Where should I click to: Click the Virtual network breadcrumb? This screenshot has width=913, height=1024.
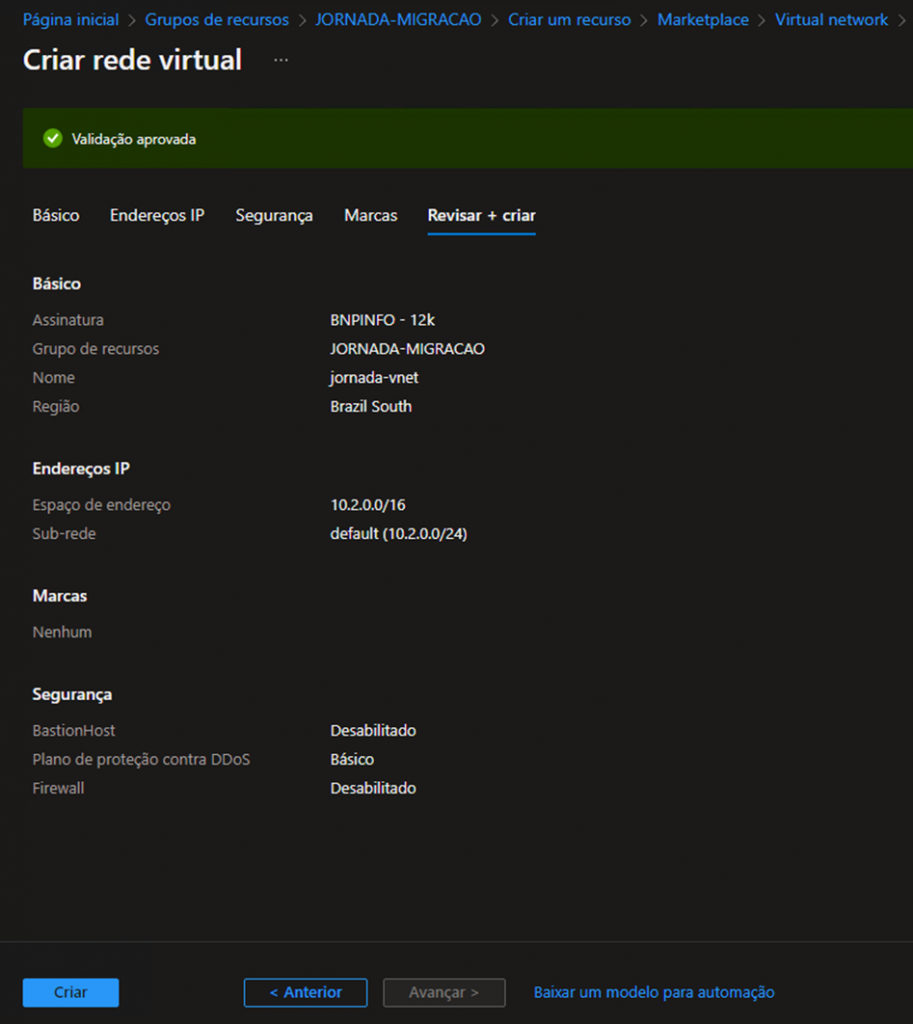[x=831, y=20]
